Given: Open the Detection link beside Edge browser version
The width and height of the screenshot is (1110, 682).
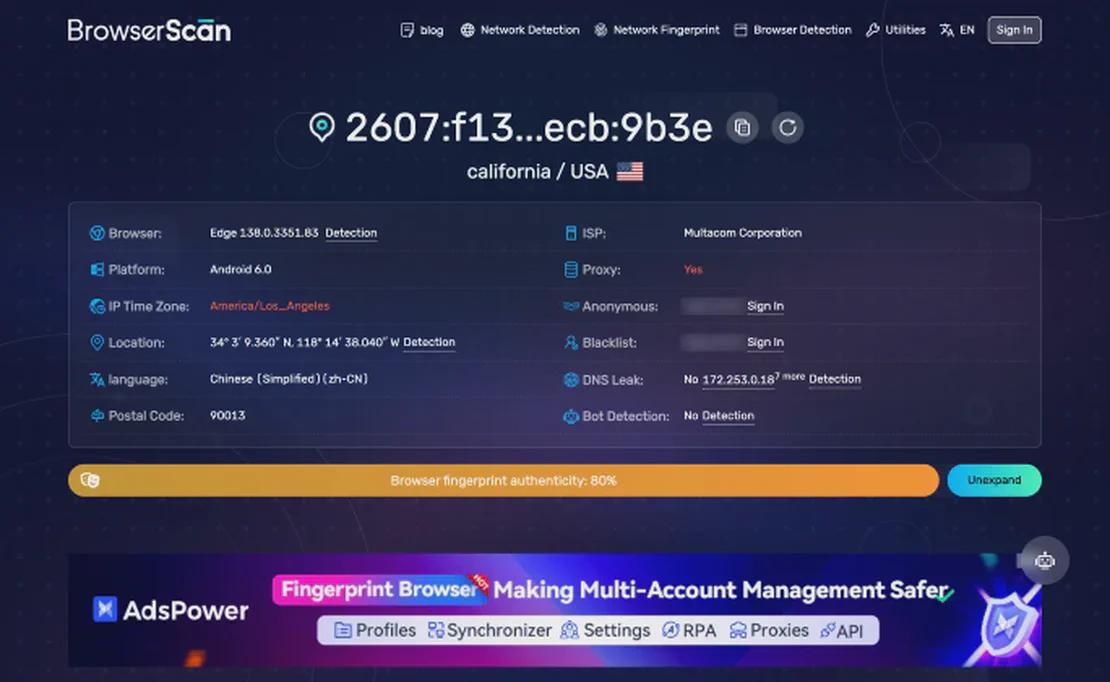Looking at the screenshot, I should click(x=351, y=233).
